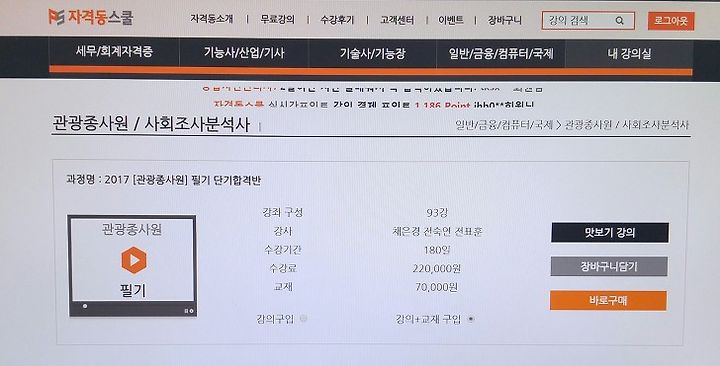720x366 pixels.
Task: Play the 관광종사원 필기 preview video
Action: click(x=134, y=260)
